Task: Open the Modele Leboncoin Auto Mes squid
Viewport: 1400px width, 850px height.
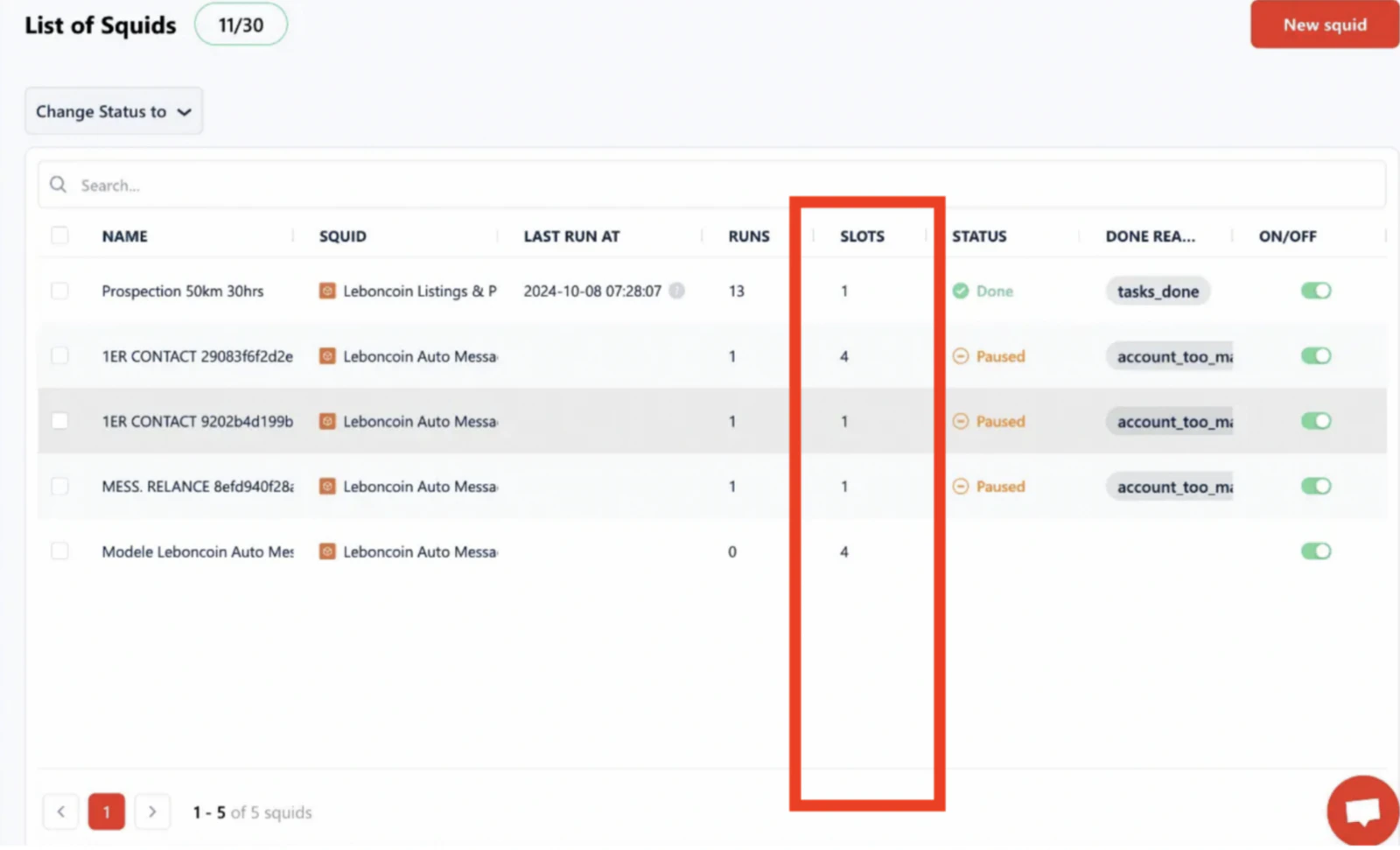Action: [x=198, y=551]
